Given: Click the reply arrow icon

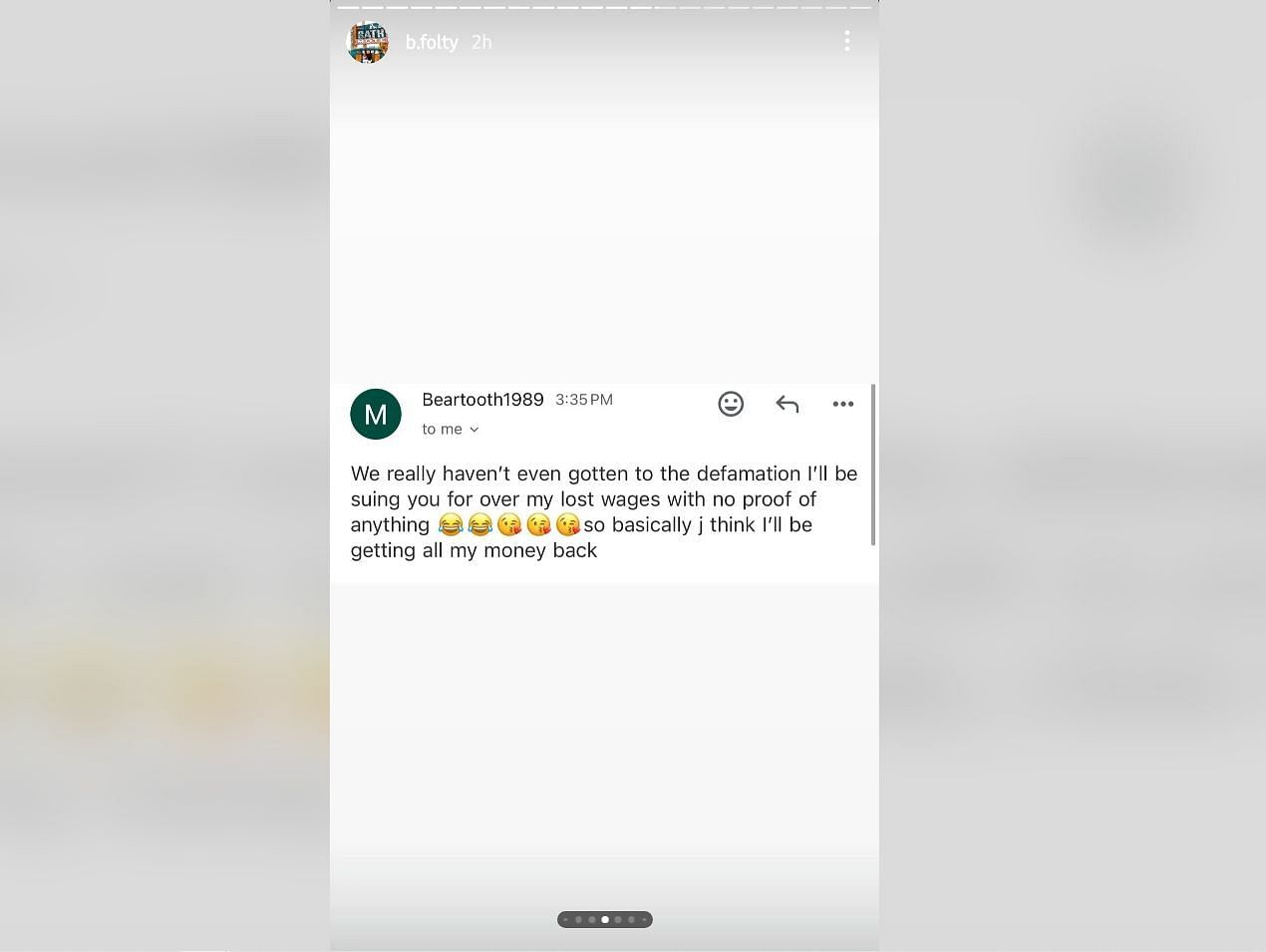Looking at the screenshot, I should tap(788, 404).
